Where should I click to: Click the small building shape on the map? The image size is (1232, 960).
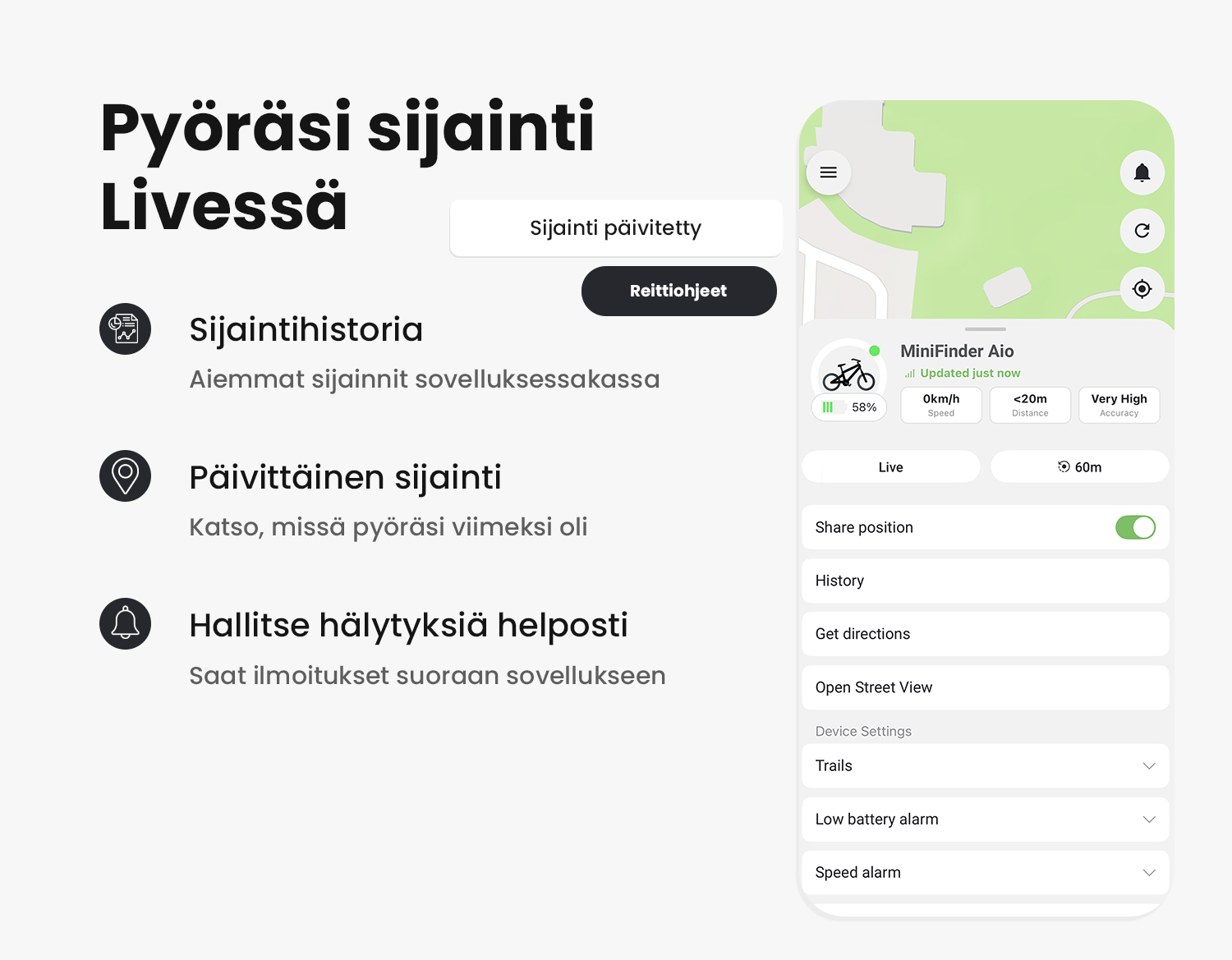(x=1007, y=287)
